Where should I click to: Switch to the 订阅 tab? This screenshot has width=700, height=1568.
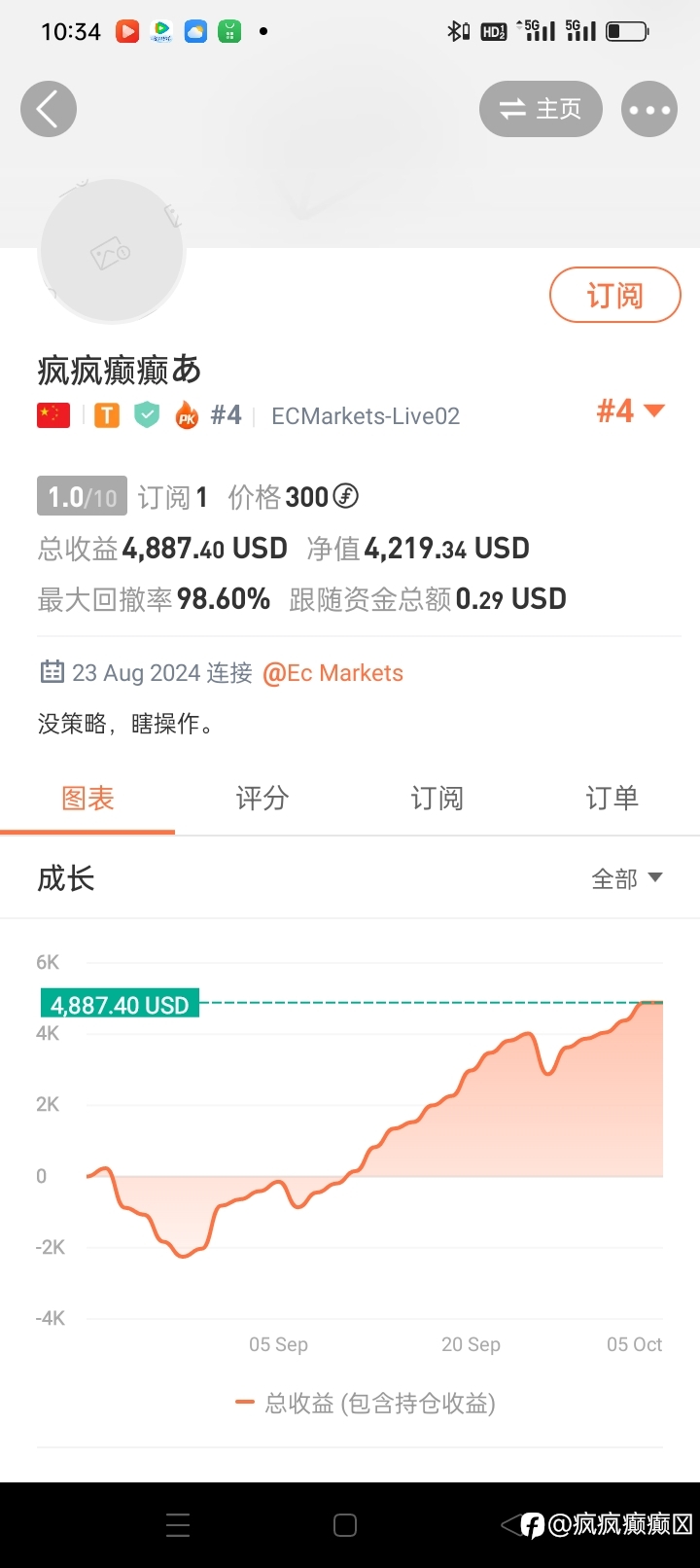(x=437, y=799)
